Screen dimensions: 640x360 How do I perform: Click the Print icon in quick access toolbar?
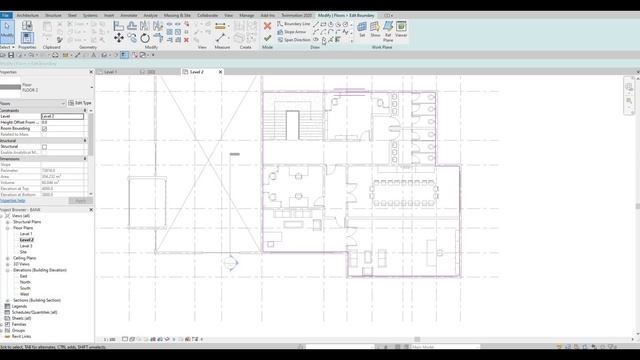coord(55,55)
